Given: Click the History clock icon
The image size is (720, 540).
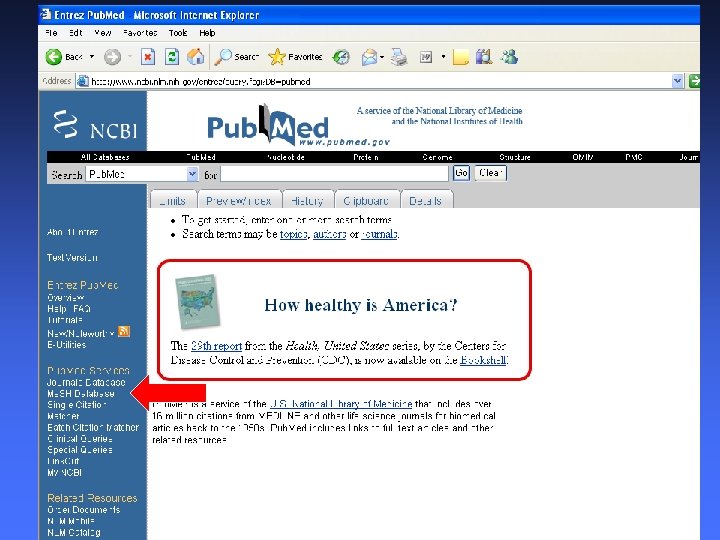Looking at the screenshot, I should point(341,57).
